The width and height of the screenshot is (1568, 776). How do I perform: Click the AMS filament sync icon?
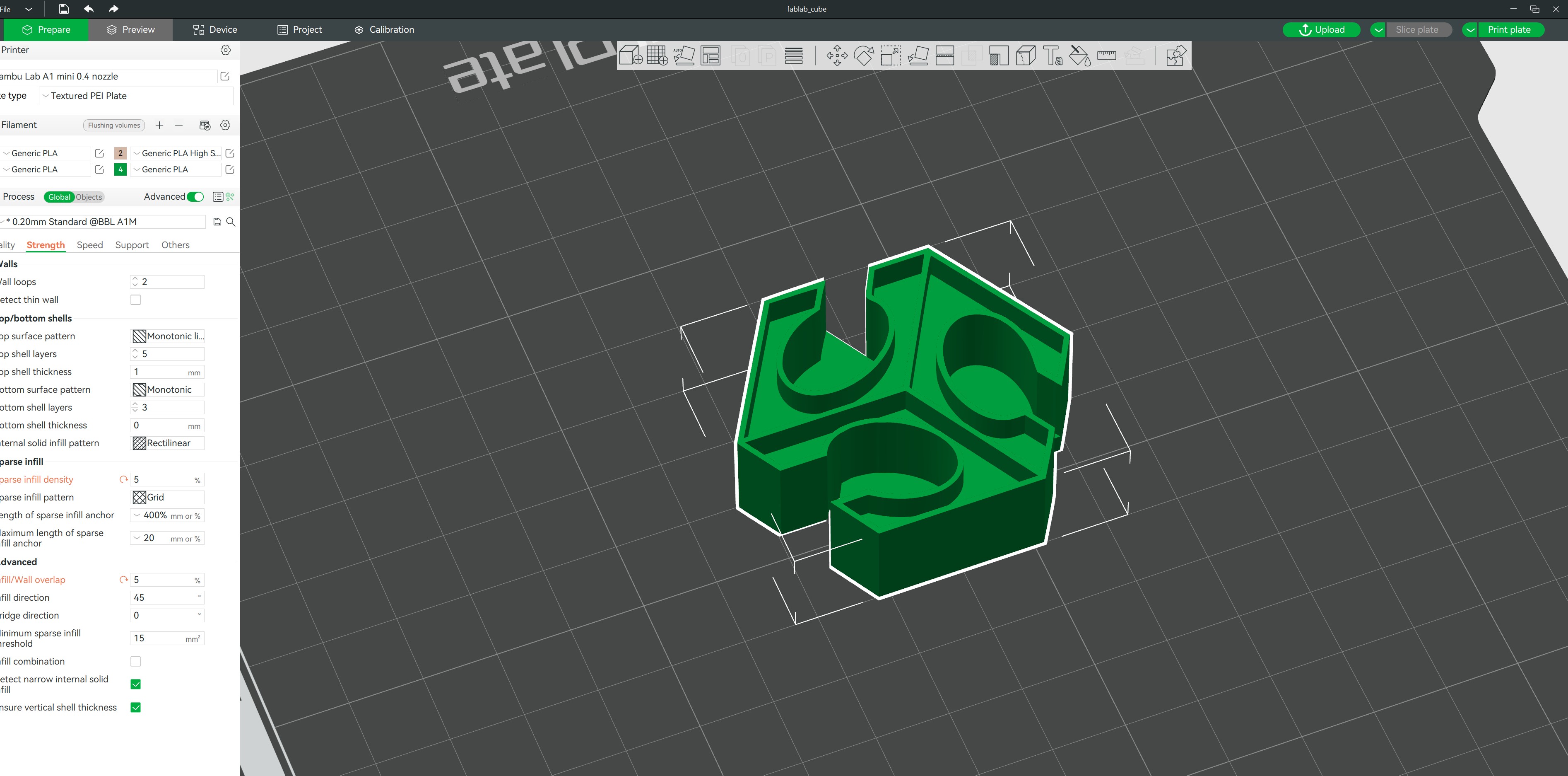(x=205, y=125)
